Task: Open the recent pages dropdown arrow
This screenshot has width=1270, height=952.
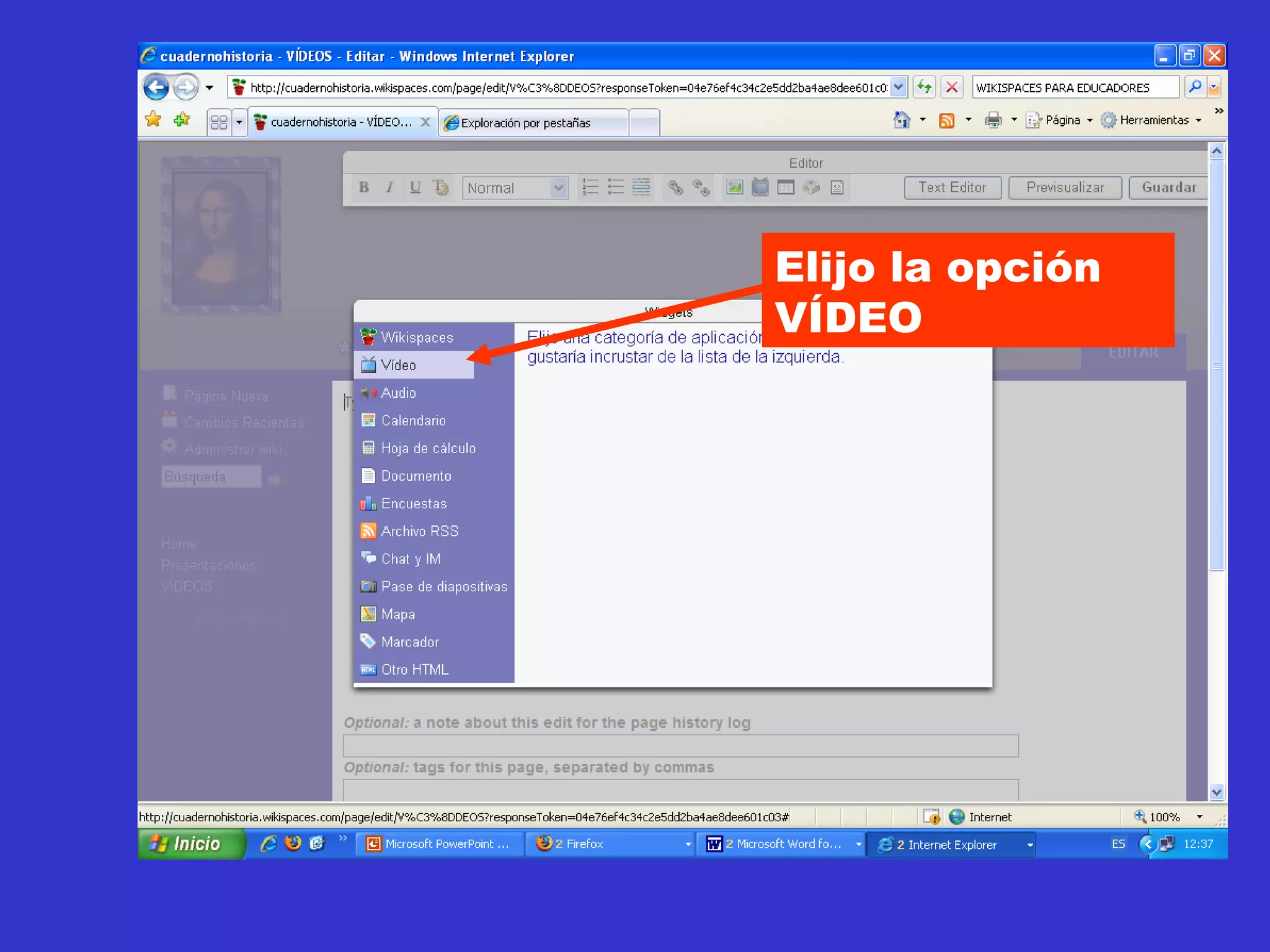Action: click(210, 88)
